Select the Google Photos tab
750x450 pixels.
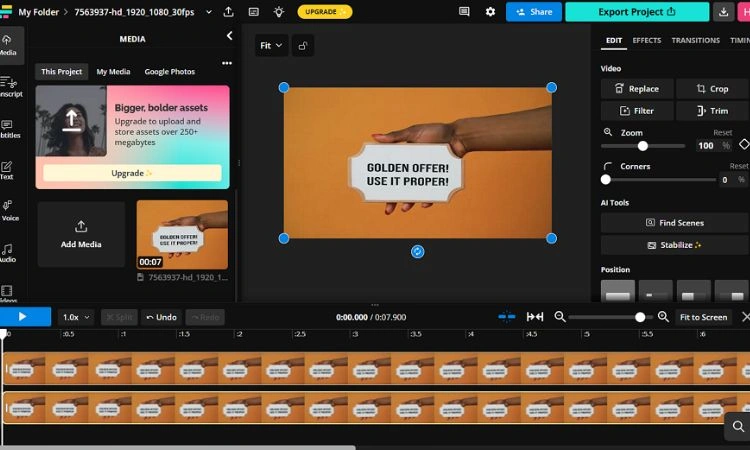click(x=170, y=72)
